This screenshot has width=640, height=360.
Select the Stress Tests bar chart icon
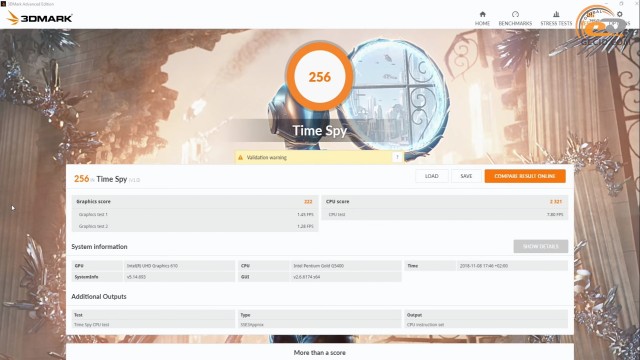pyautogui.click(x=556, y=14)
